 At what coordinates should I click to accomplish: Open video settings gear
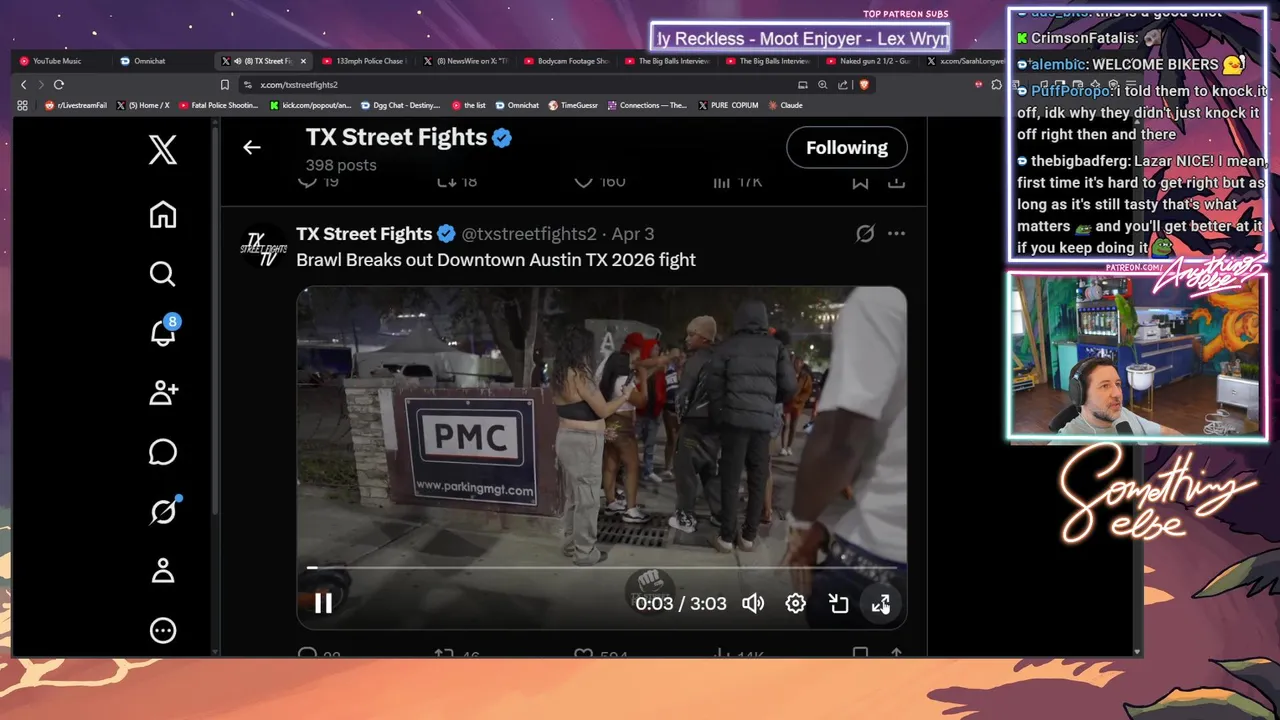pos(795,603)
